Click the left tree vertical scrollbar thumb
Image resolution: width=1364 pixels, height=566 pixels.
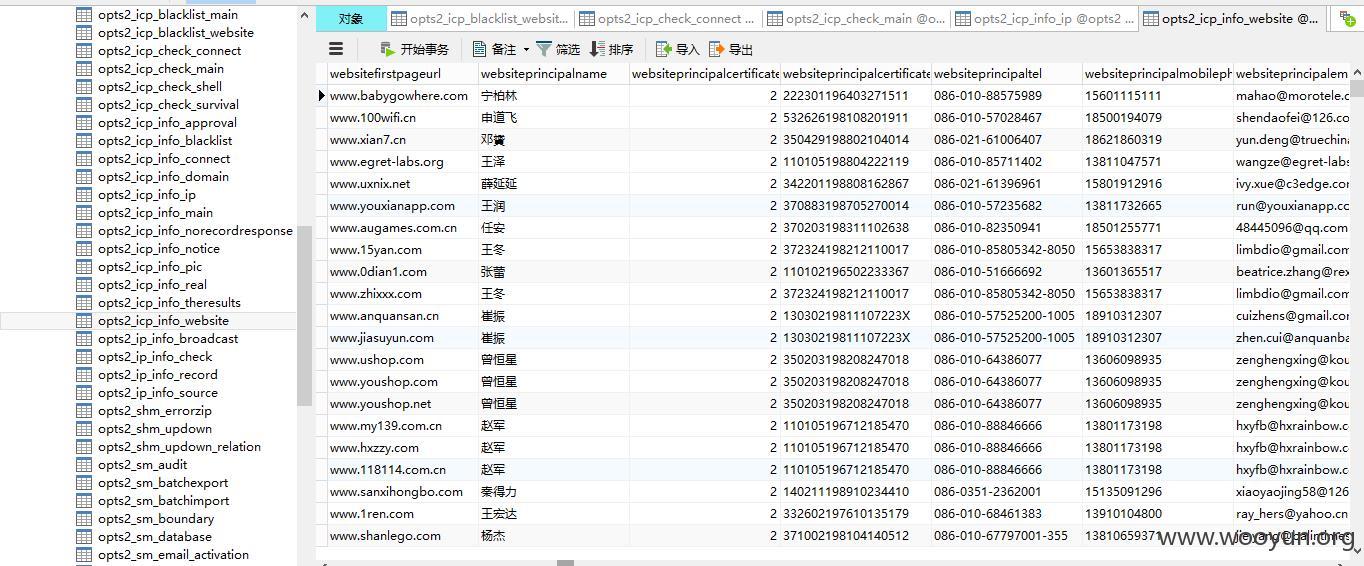304,314
